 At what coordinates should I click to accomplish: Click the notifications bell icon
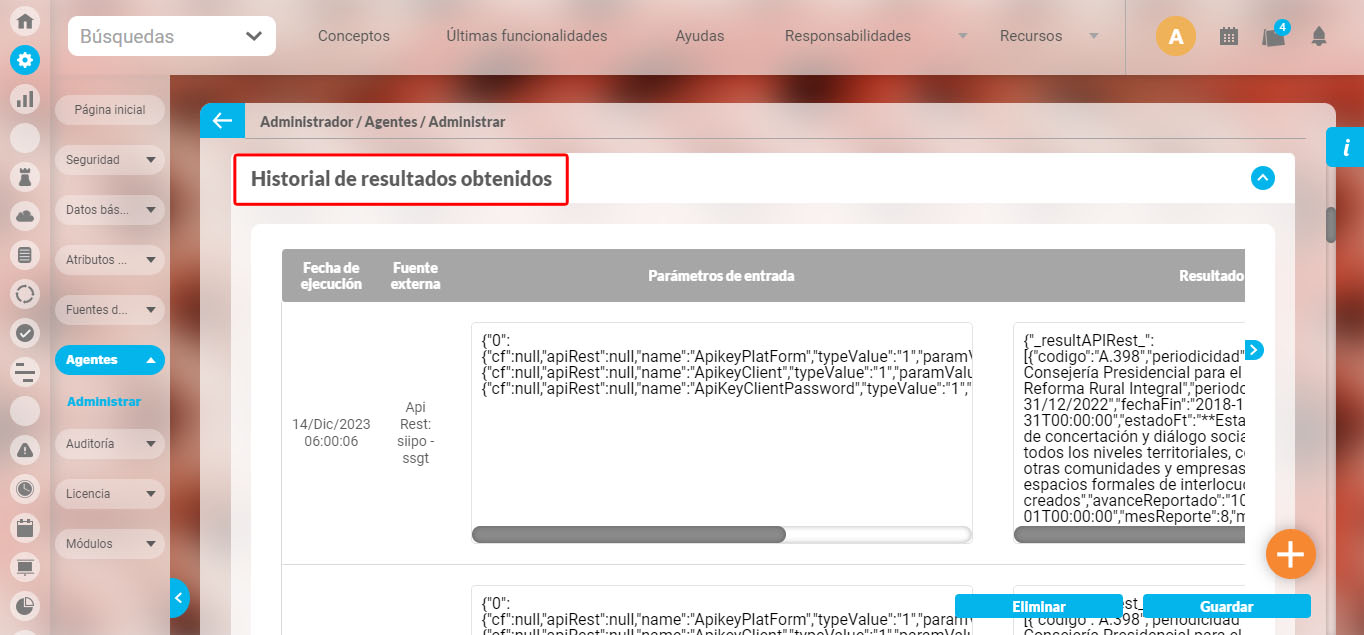pos(1318,37)
